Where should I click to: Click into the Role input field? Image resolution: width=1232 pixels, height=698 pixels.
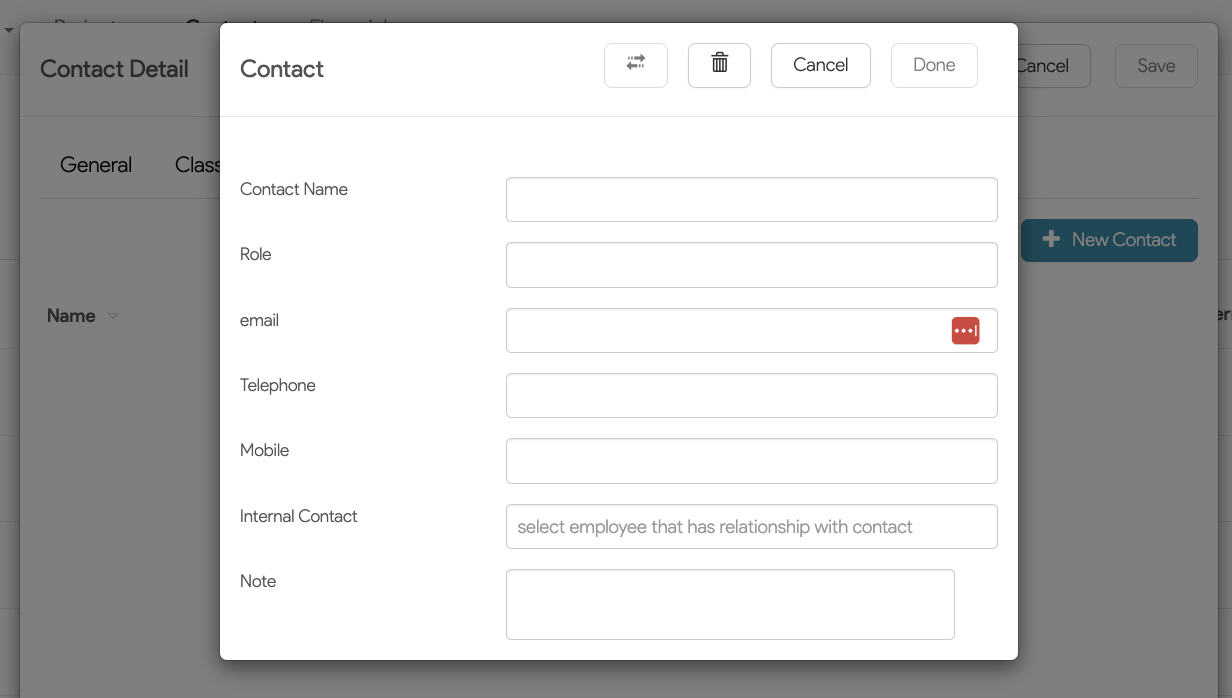point(751,265)
